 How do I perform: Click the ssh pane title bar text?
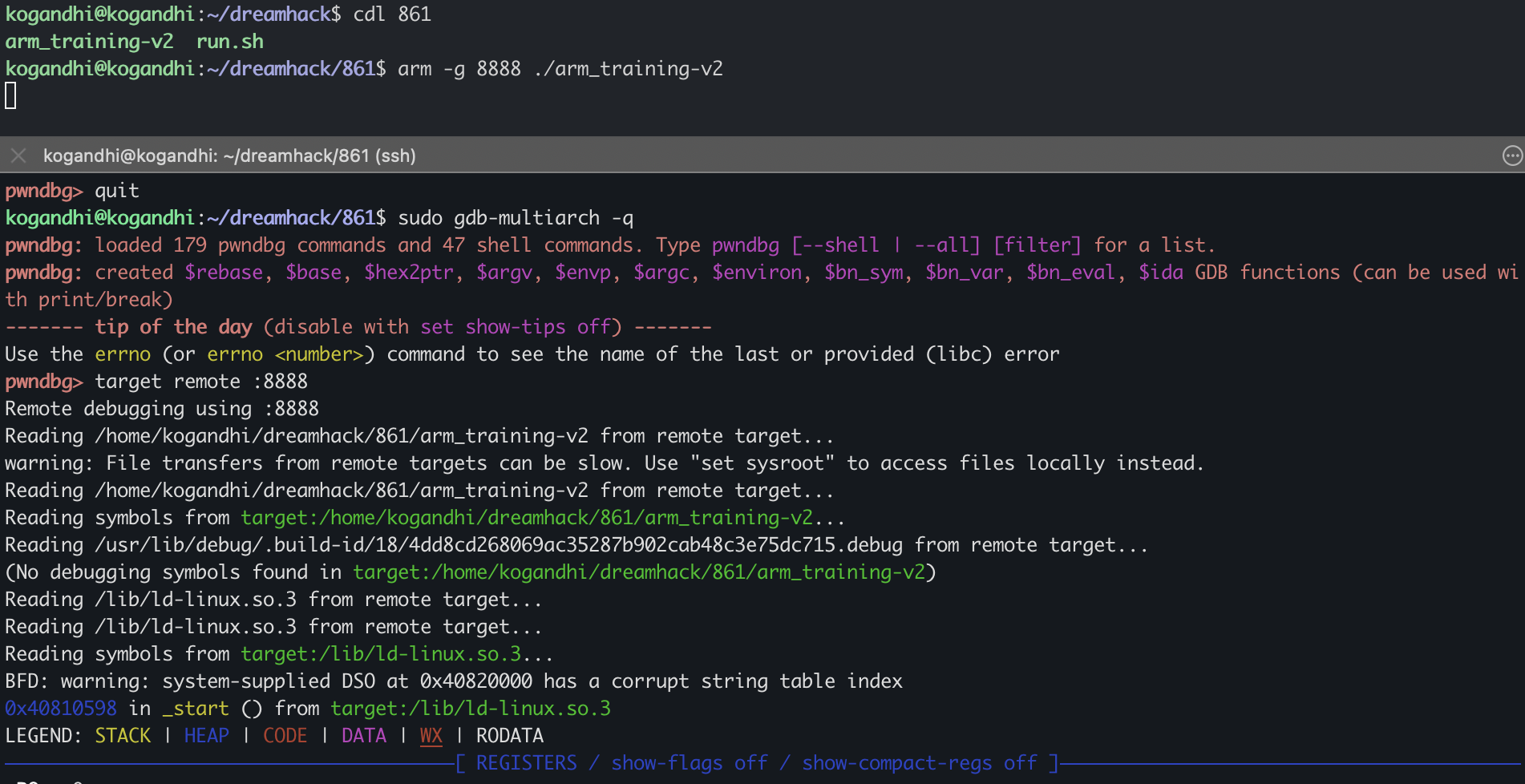[x=229, y=156]
